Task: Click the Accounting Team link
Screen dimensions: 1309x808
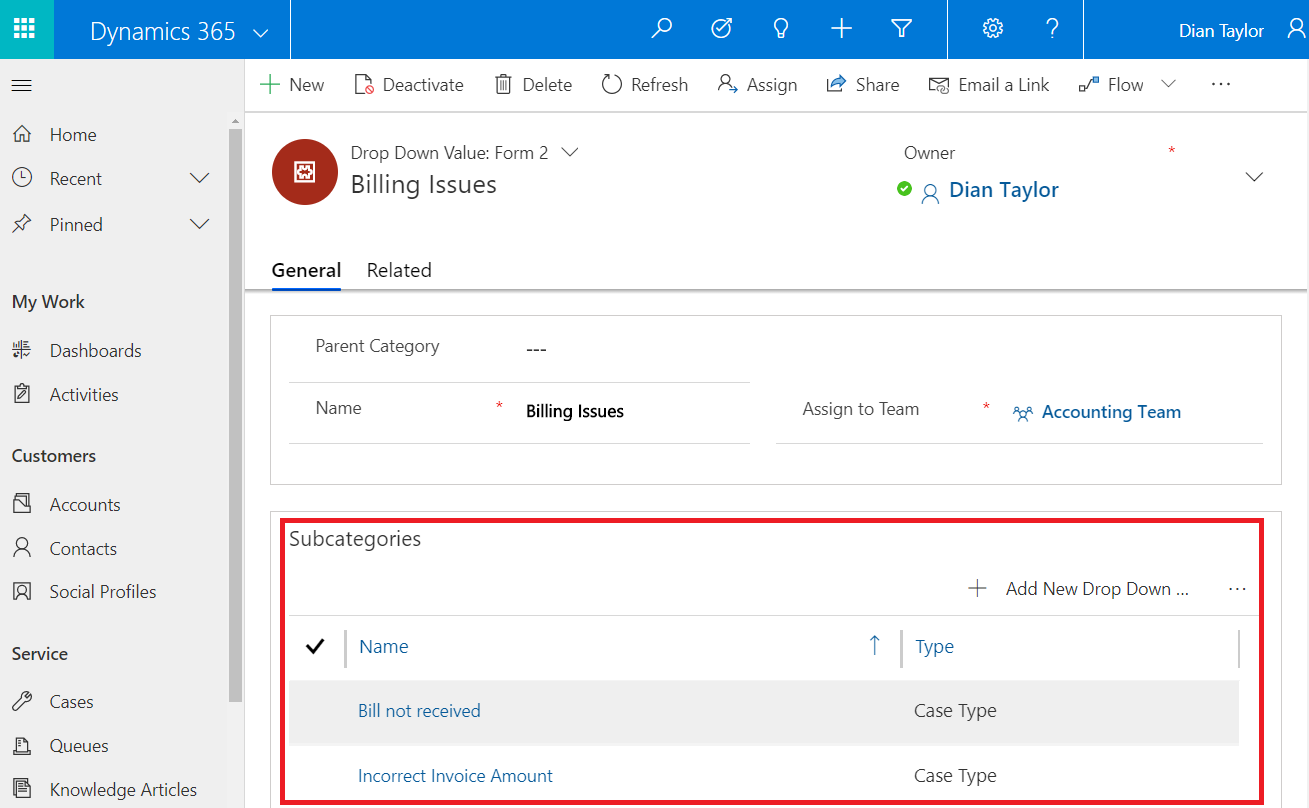Action: [x=1110, y=412]
